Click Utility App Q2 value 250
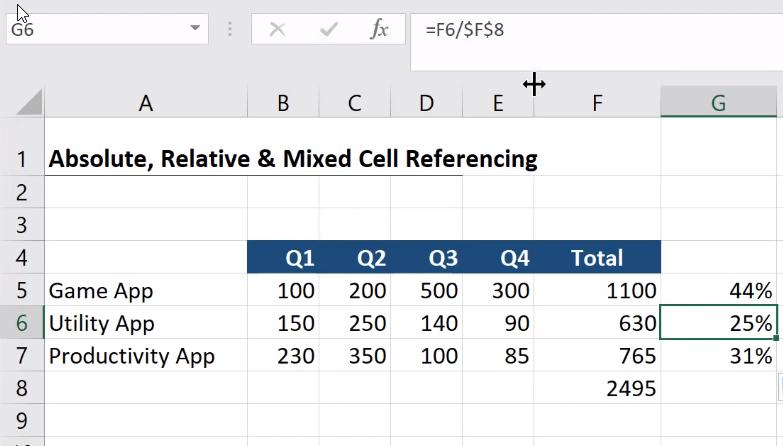 pos(355,323)
